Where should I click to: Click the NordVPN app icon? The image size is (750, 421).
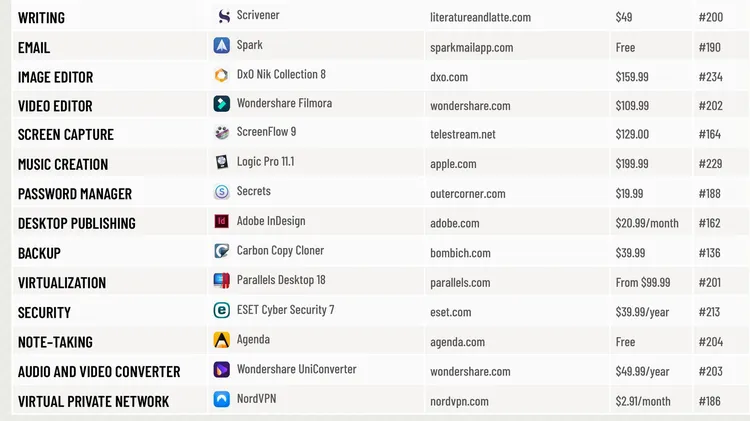coord(222,399)
